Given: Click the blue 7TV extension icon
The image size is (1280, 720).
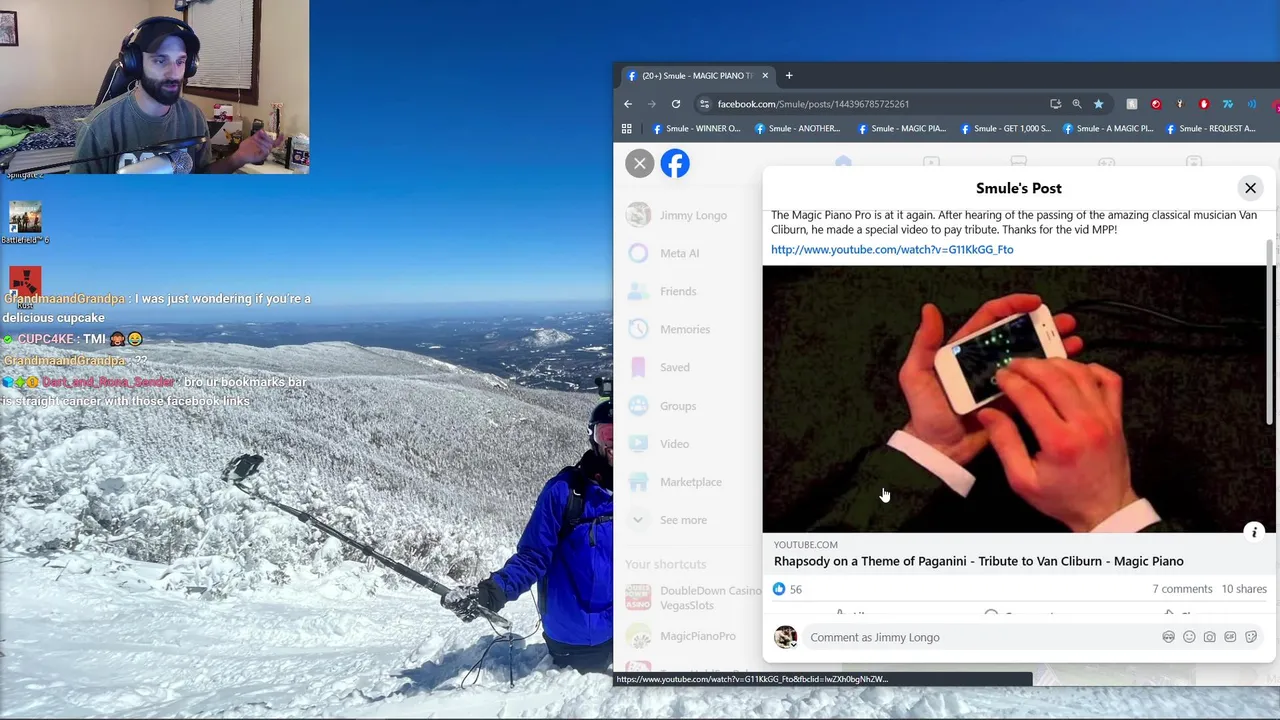Looking at the screenshot, I should click(1228, 104).
